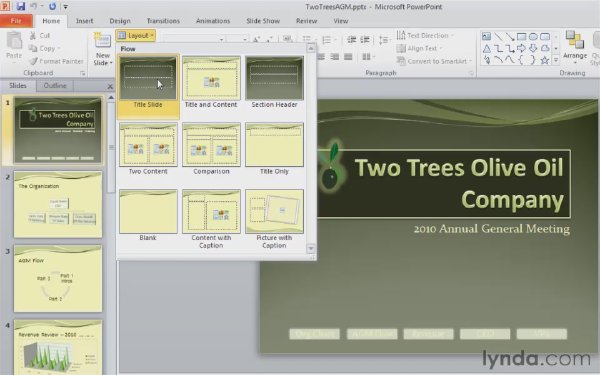The image size is (600, 375).
Task: Click the Paste clipboard icon
Action: (x=14, y=41)
